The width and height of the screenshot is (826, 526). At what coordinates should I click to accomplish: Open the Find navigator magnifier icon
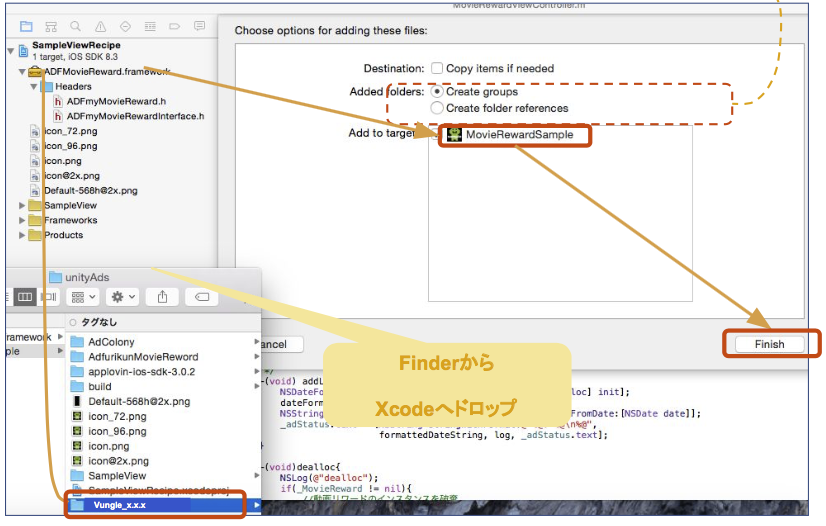[x=76, y=26]
